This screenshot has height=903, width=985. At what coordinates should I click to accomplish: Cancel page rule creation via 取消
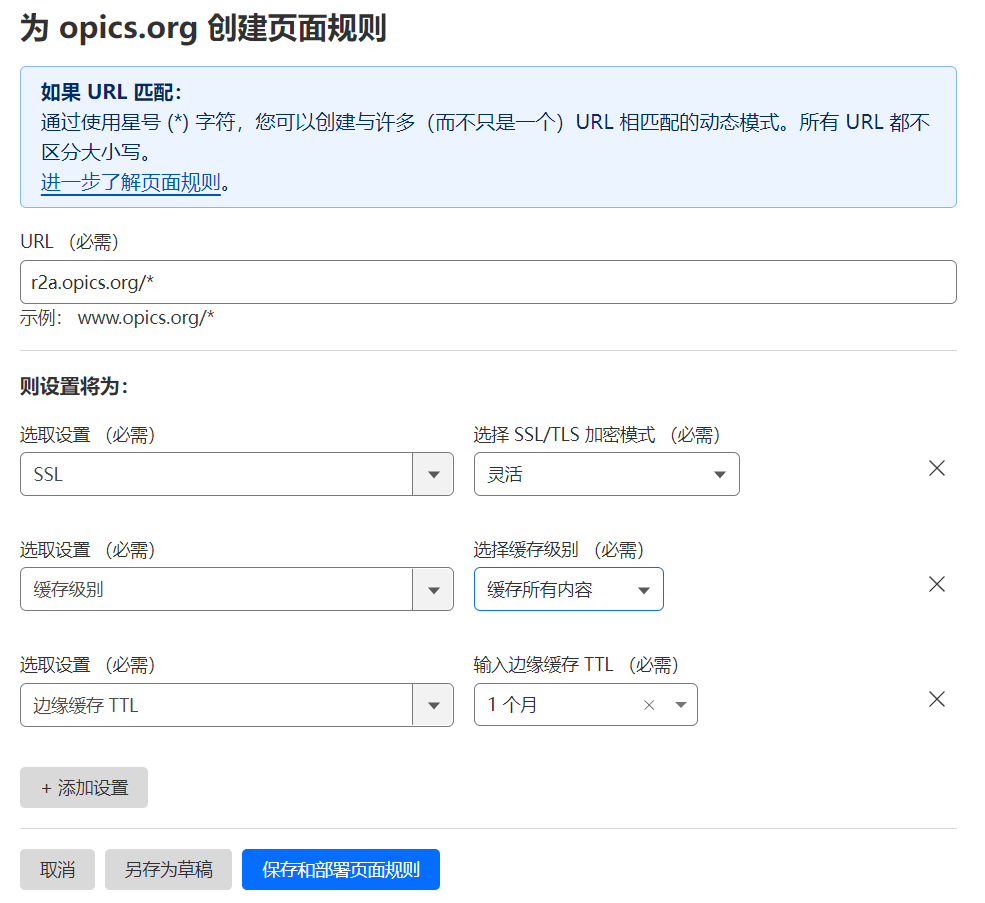tap(57, 869)
